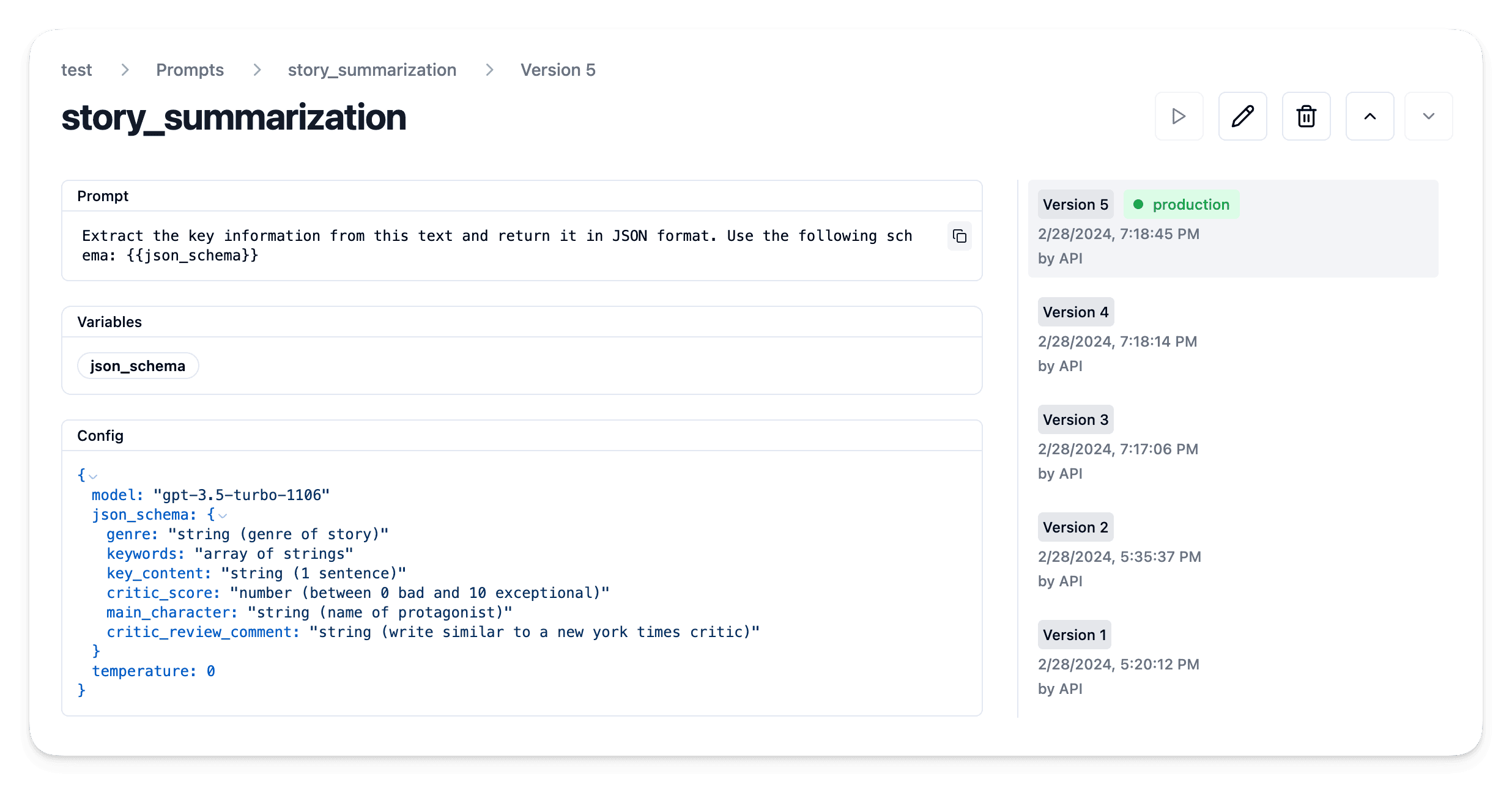Run the prompt with the play icon

pyautogui.click(x=1179, y=116)
